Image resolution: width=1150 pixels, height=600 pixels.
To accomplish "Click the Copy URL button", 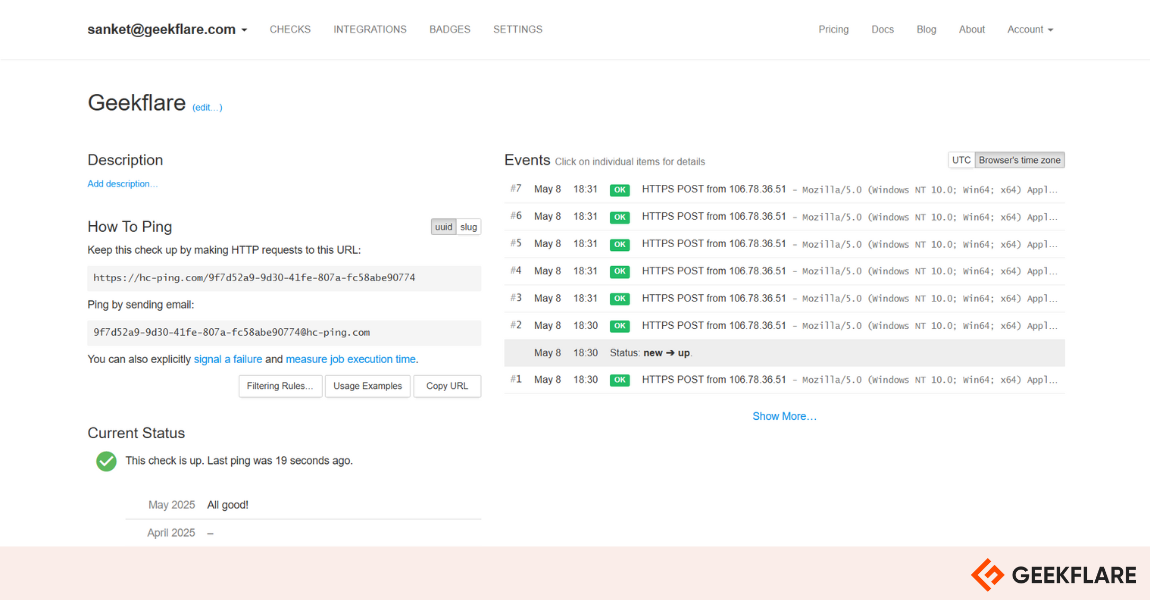I will [447, 386].
